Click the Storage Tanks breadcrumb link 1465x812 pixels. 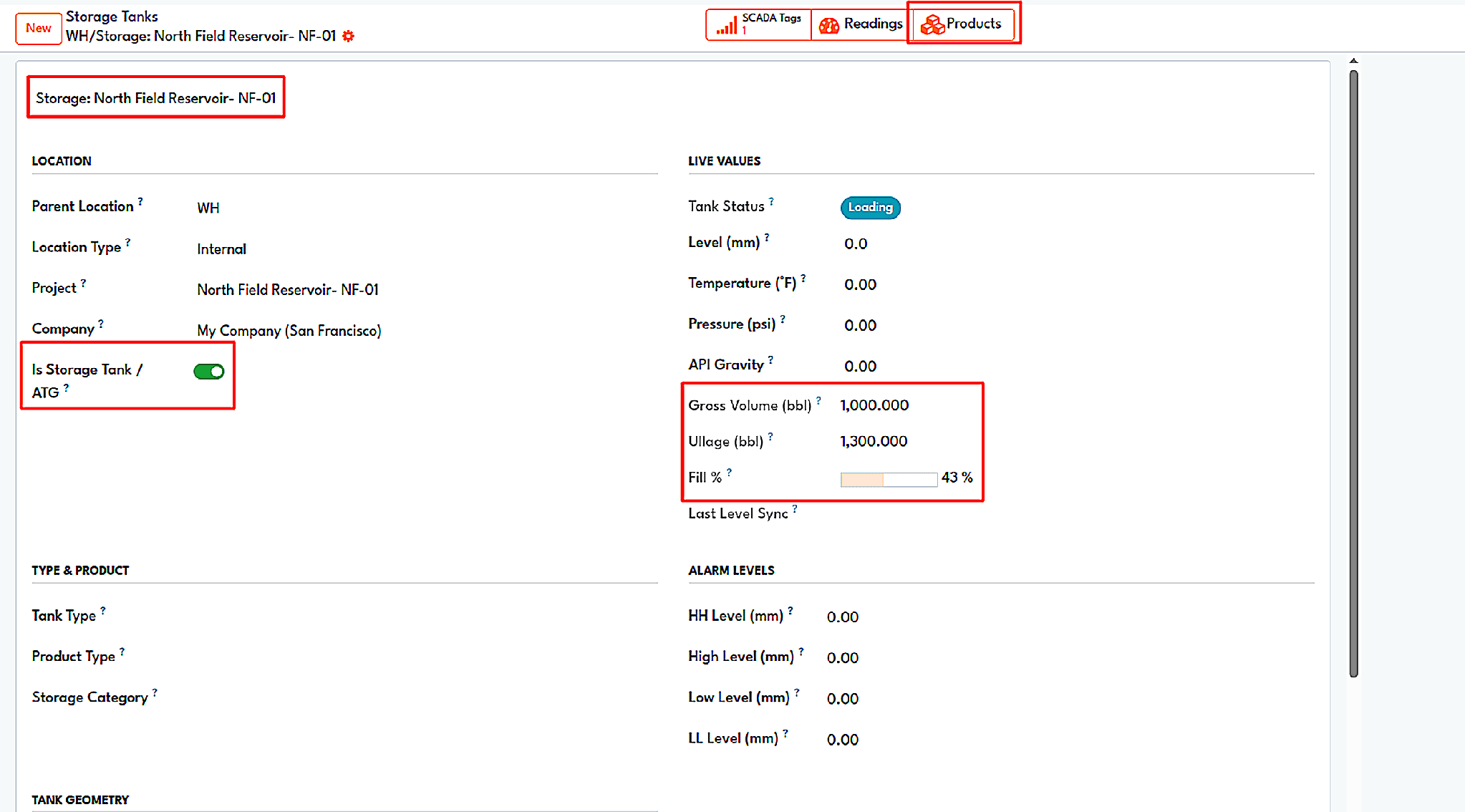112,16
